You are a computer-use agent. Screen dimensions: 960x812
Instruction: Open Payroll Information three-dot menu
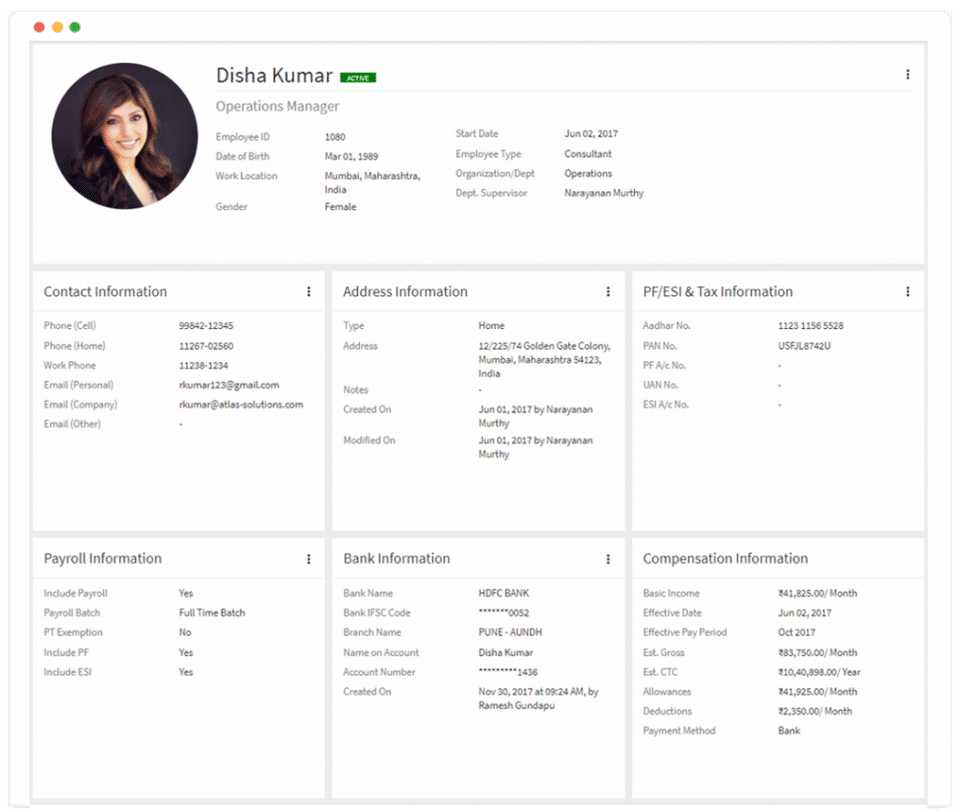coord(308,559)
